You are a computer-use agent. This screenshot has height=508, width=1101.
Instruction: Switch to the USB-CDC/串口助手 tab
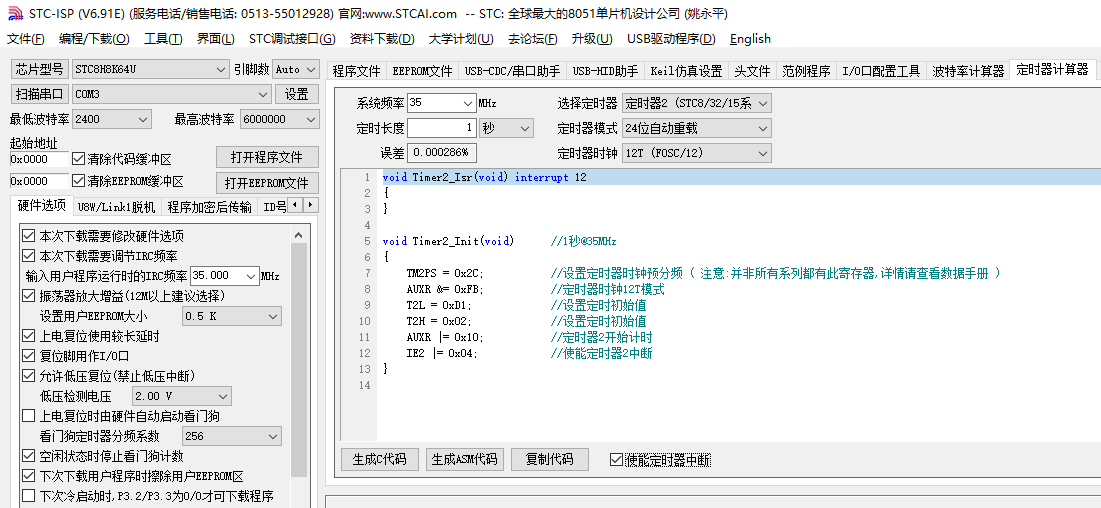512,71
